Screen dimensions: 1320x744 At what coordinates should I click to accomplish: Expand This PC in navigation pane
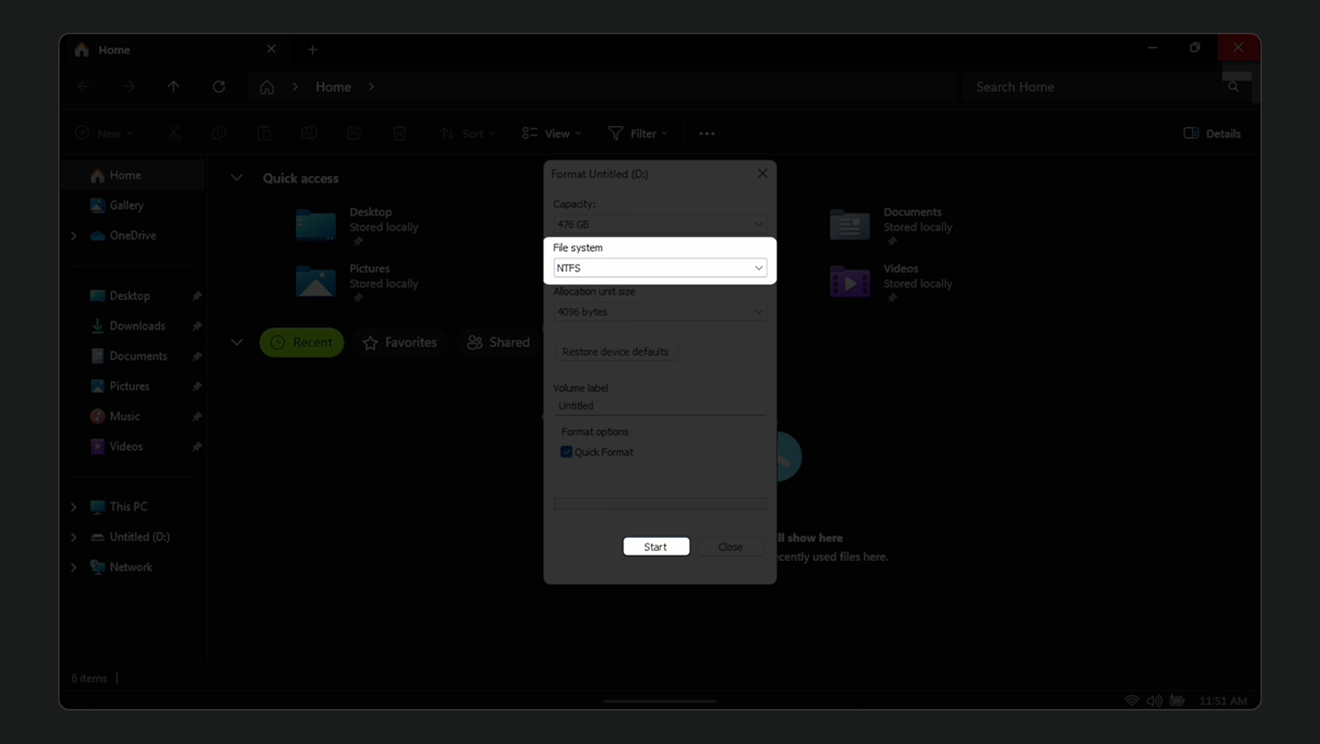coord(74,507)
